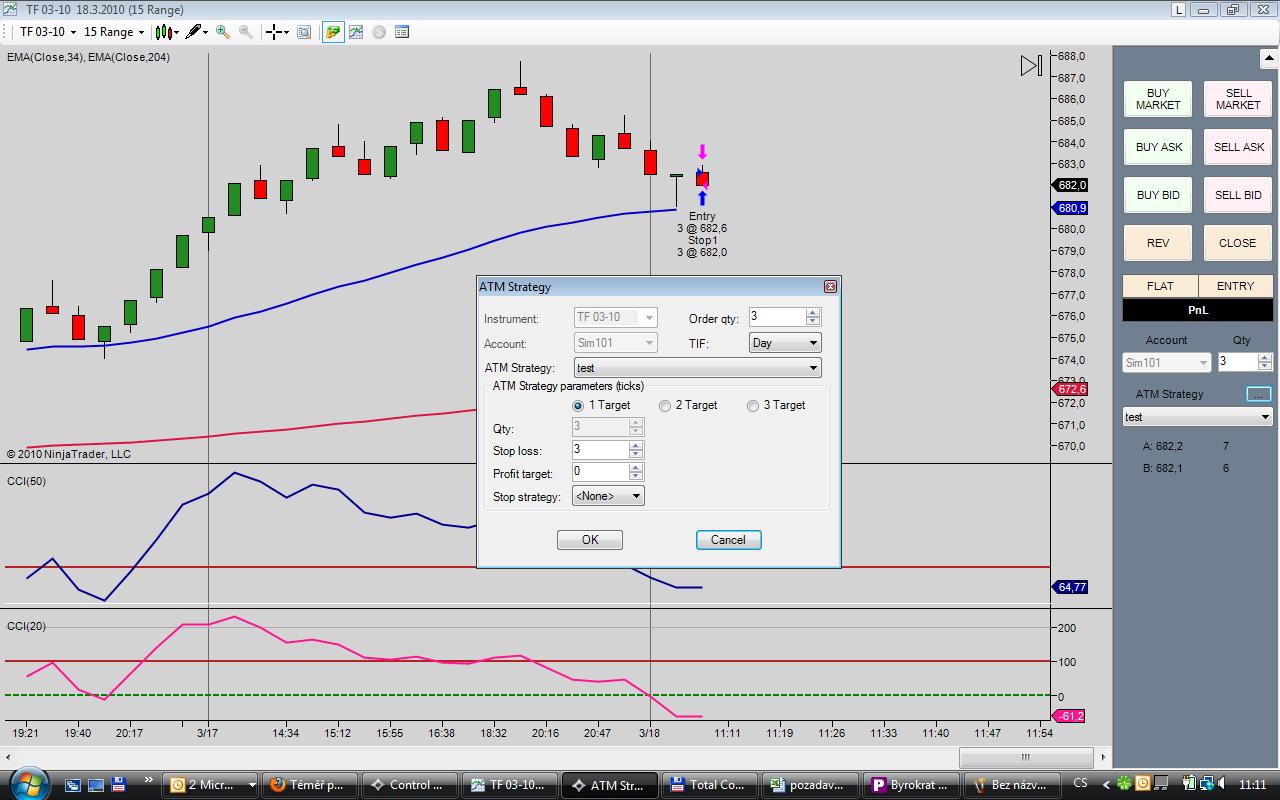This screenshot has height=800, width=1280.
Task: Expand ATM Strategy dropdown in dialog
Action: tap(697, 368)
